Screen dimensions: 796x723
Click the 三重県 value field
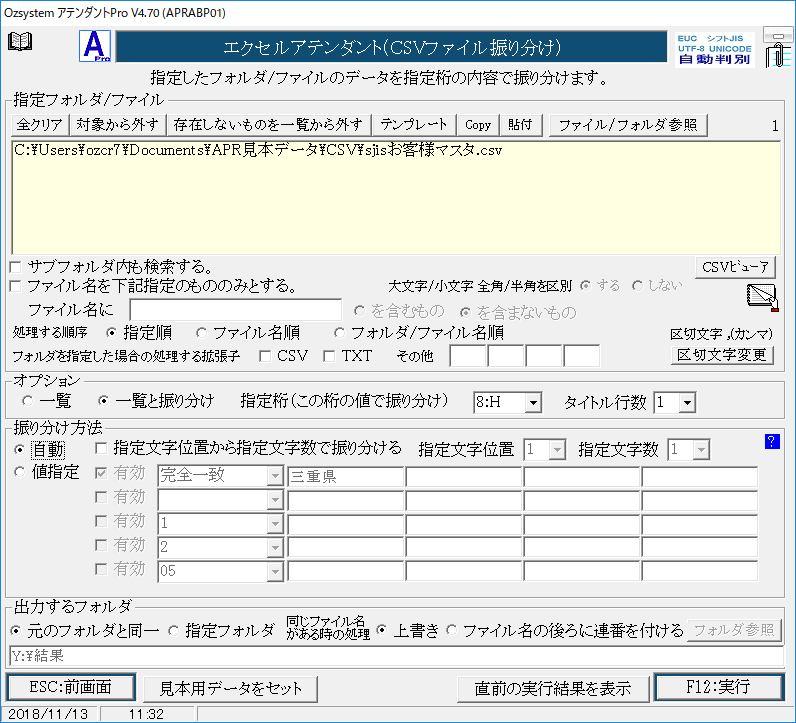(x=346, y=476)
